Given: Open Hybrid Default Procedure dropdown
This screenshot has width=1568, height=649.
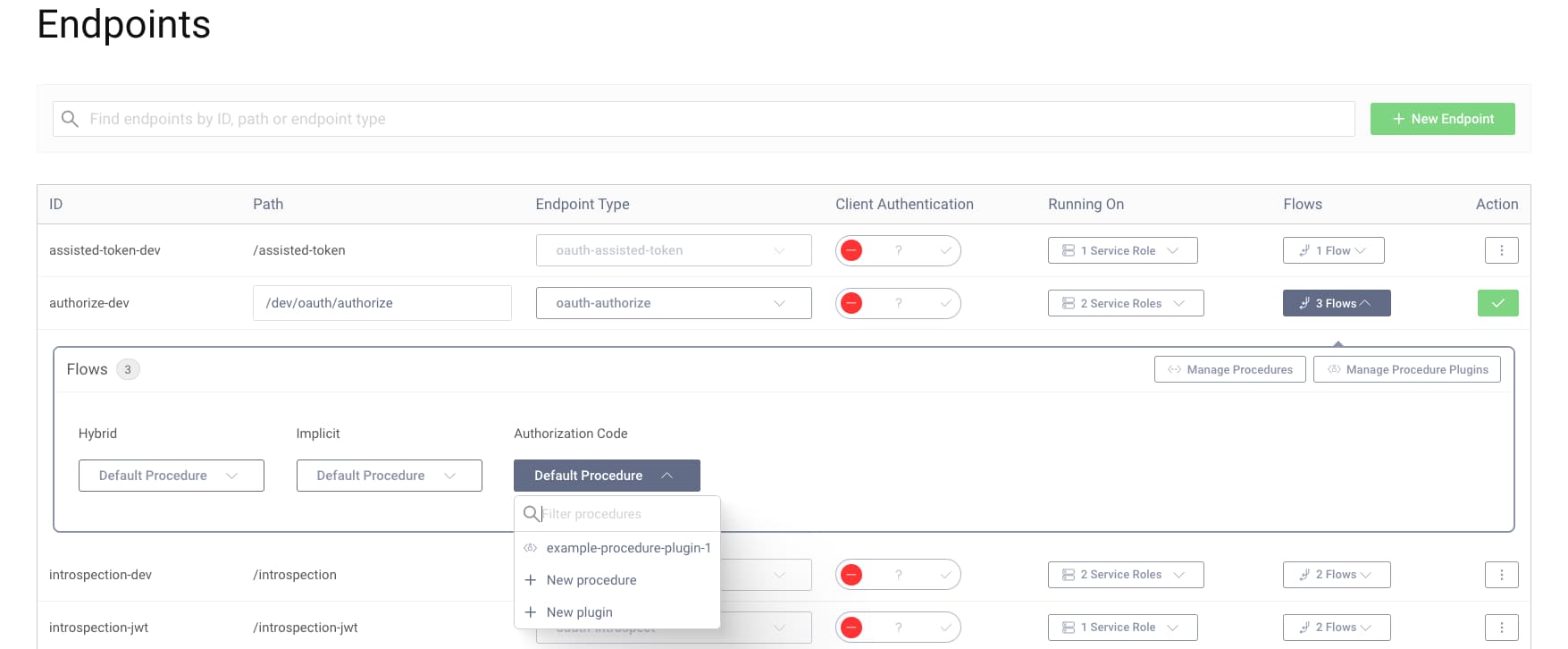Looking at the screenshot, I should pyautogui.click(x=172, y=476).
